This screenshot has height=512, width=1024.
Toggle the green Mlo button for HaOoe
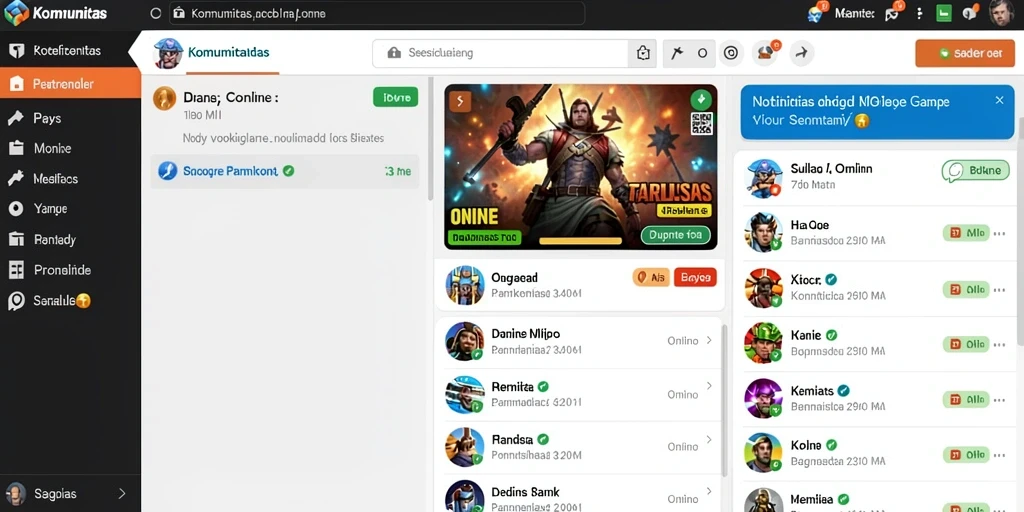(x=966, y=233)
